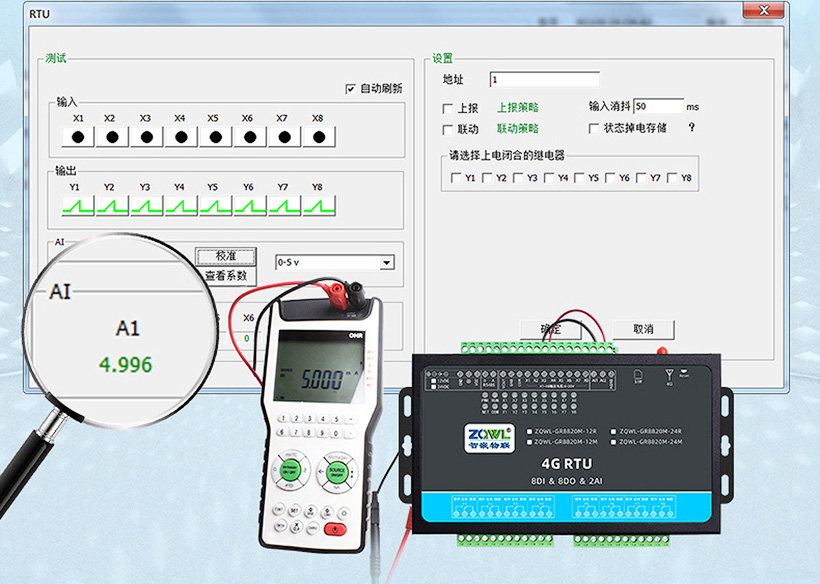
Task: Check the 状态掉电存储 option
Action: tap(595, 128)
